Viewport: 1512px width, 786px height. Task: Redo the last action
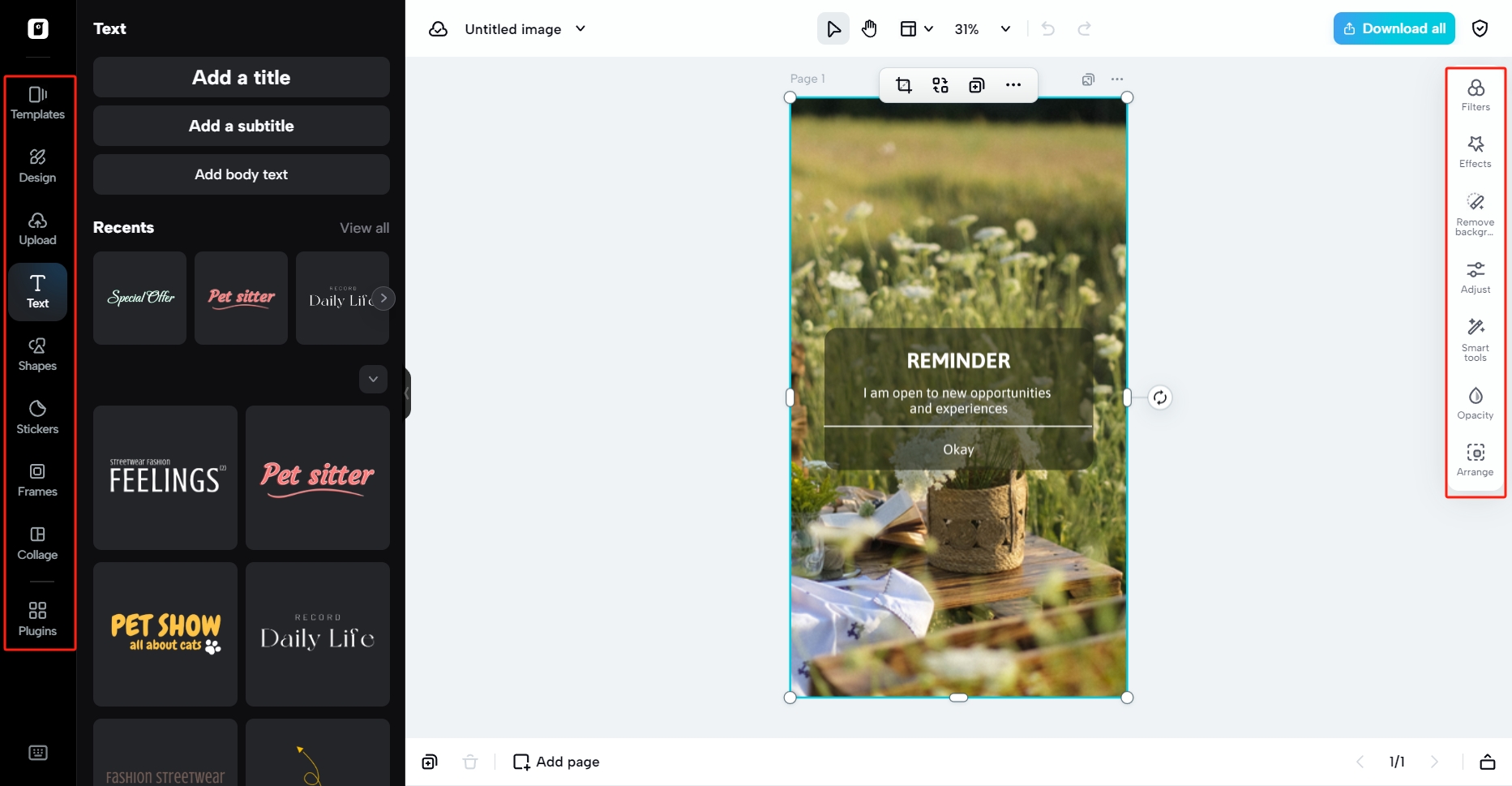[1084, 29]
